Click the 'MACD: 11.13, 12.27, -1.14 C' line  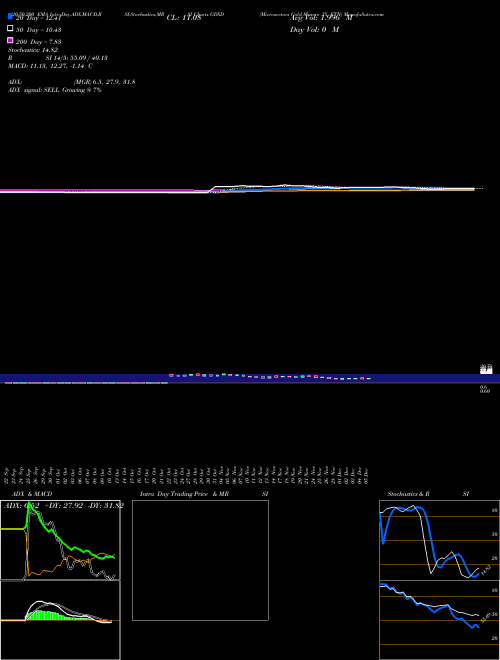click(51, 66)
